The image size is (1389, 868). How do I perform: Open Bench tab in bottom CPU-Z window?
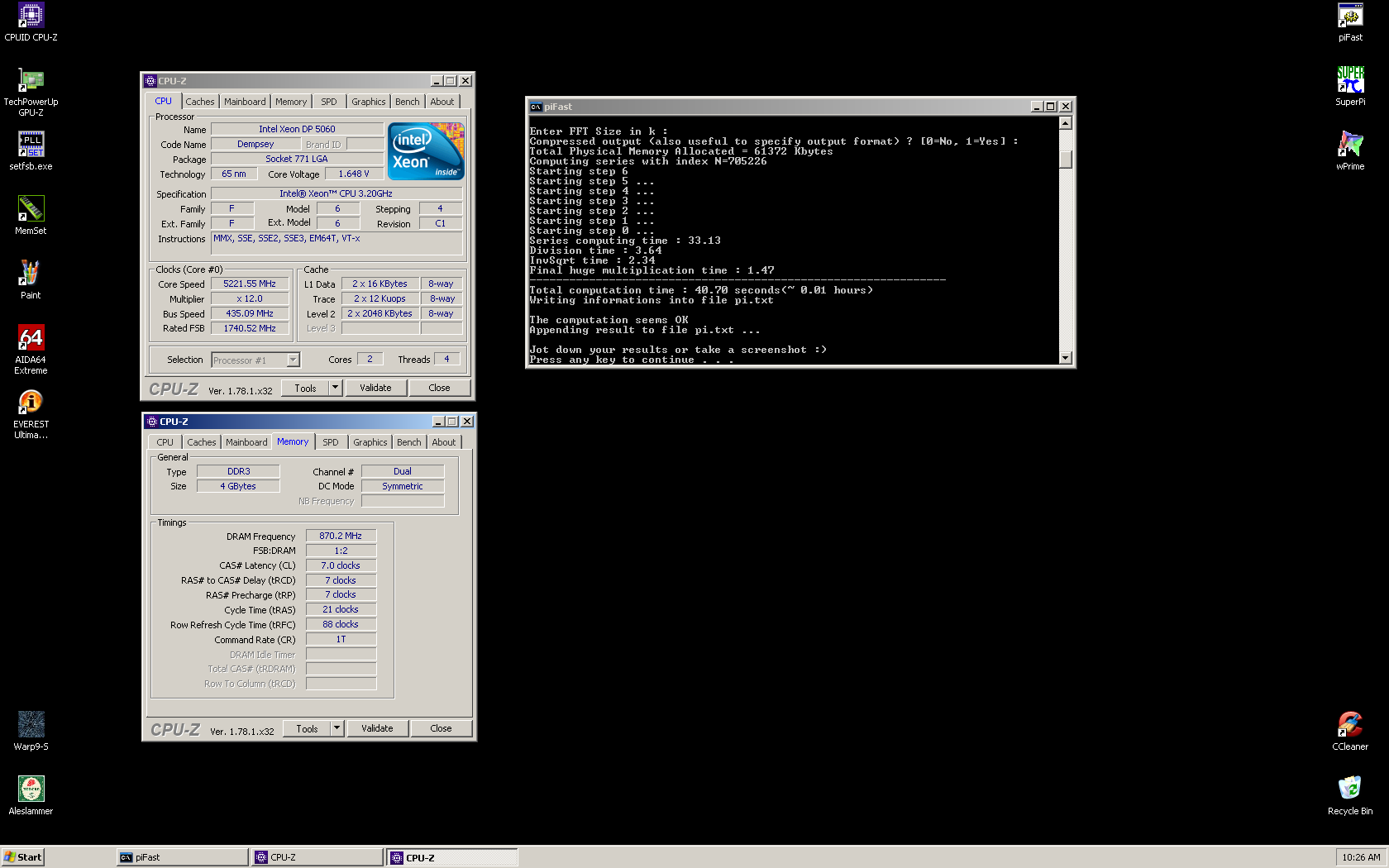[409, 442]
